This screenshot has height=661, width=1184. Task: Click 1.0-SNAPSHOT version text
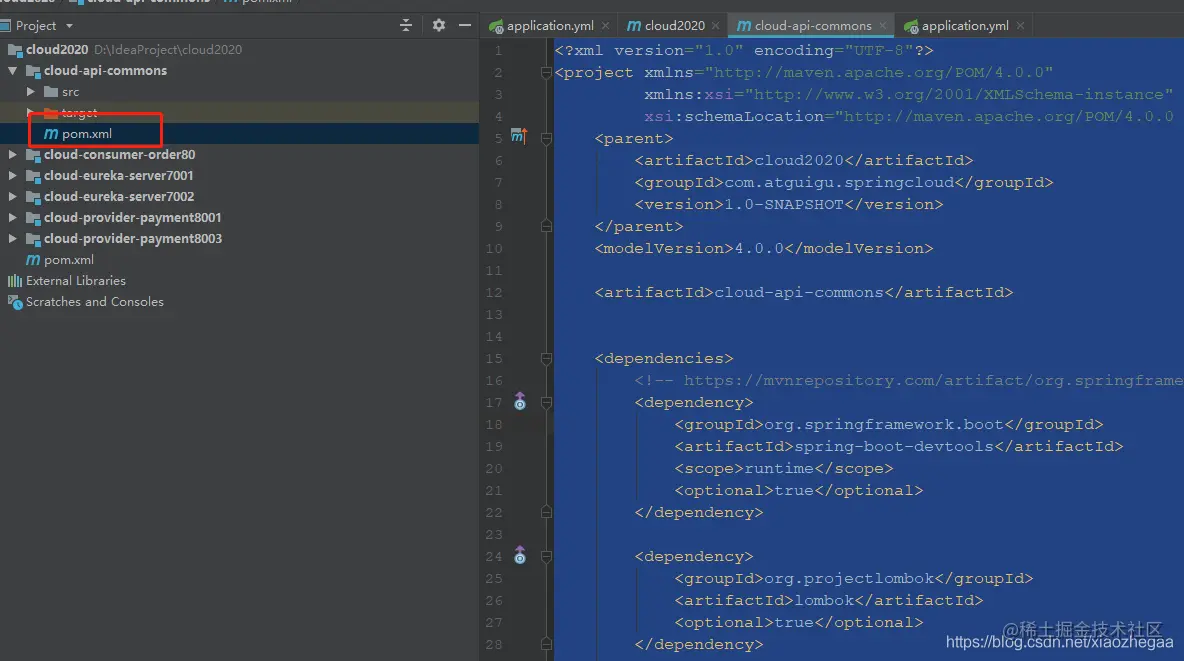coord(784,205)
